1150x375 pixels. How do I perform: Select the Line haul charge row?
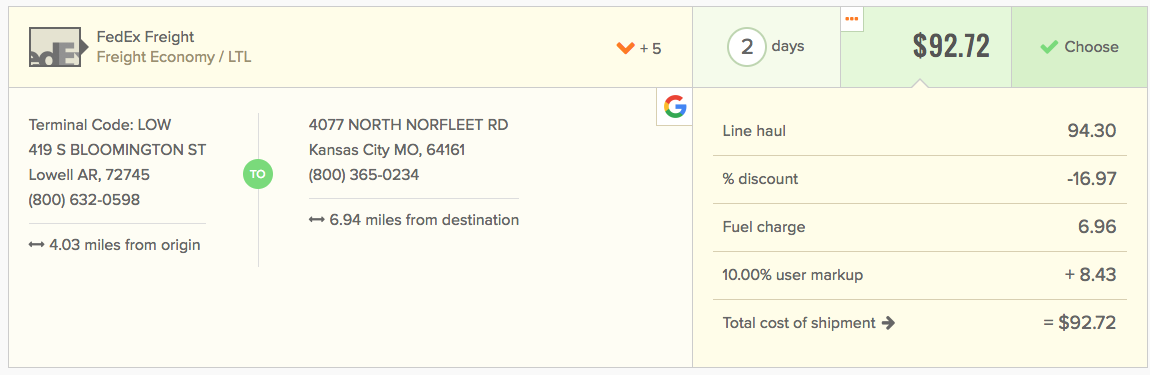pyautogui.click(x=920, y=131)
